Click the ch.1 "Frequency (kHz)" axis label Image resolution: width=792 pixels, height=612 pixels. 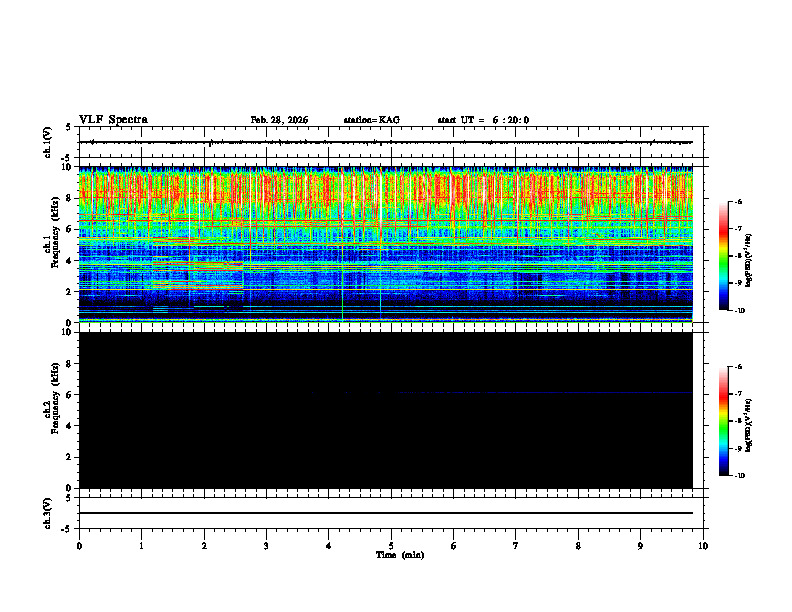coord(55,240)
